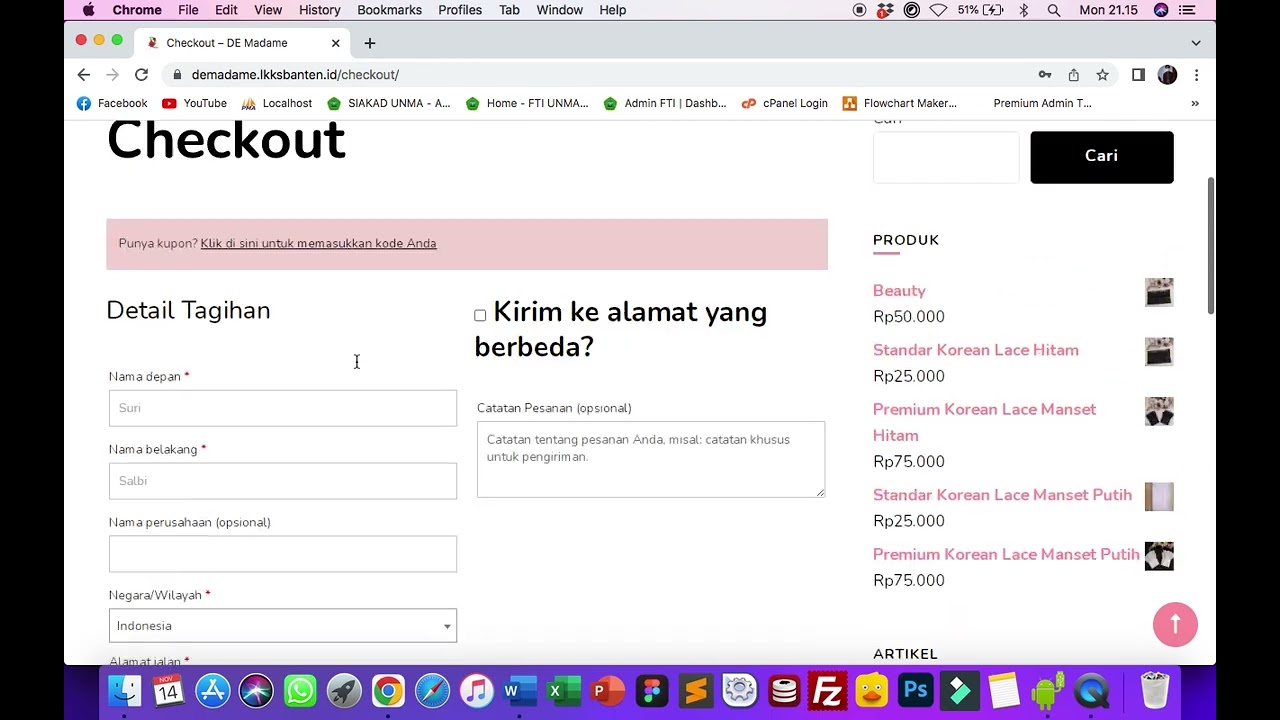Open the Chrome profile avatar

[1167, 75]
